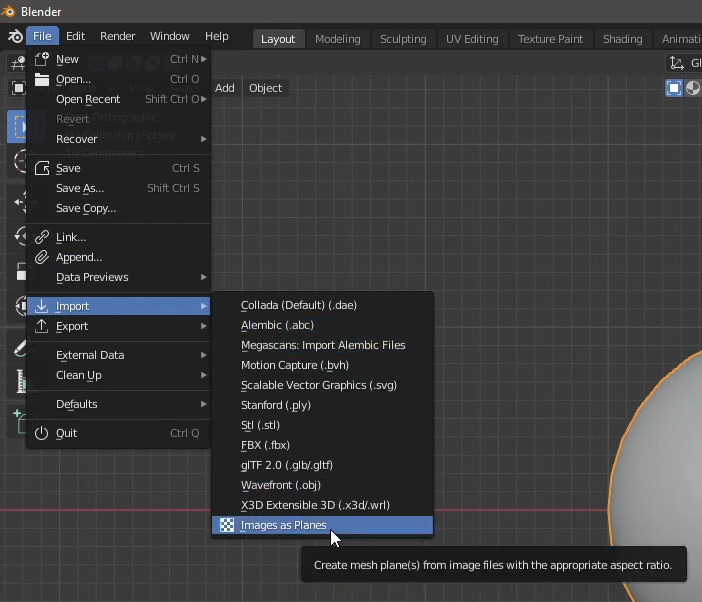Select X3D Extensible 3D import option
This screenshot has width=702, height=602.
tap(322, 505)
